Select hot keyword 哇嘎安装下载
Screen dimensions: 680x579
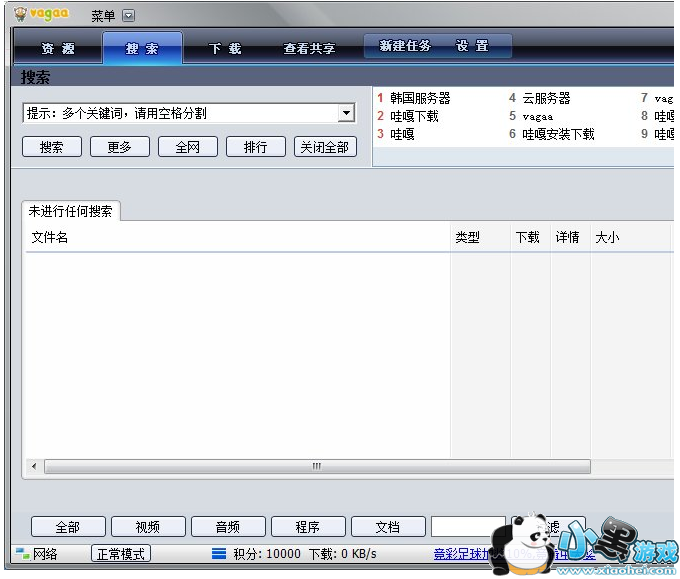pos(558,134)
